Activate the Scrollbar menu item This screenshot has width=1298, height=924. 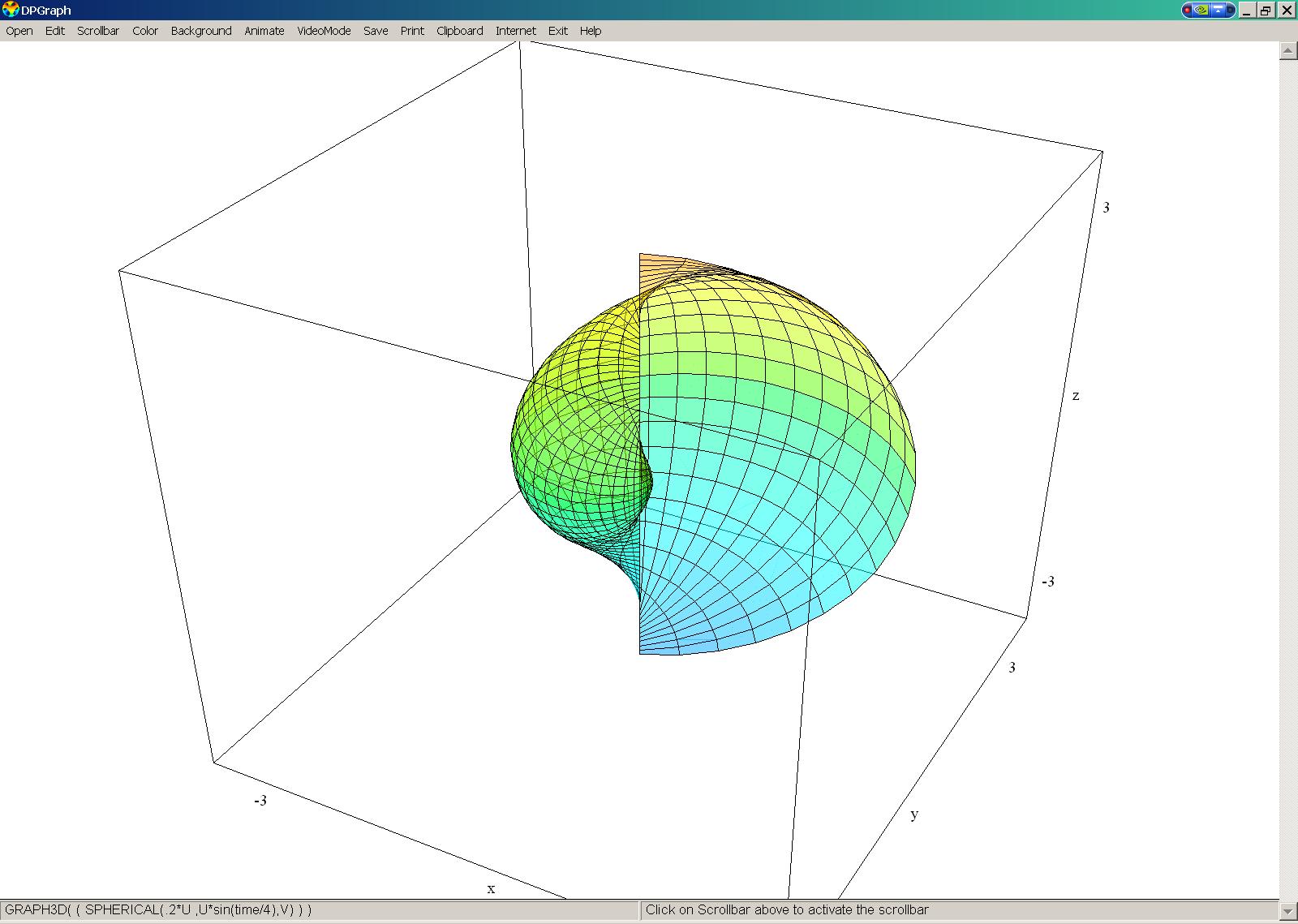click(98, 31)
